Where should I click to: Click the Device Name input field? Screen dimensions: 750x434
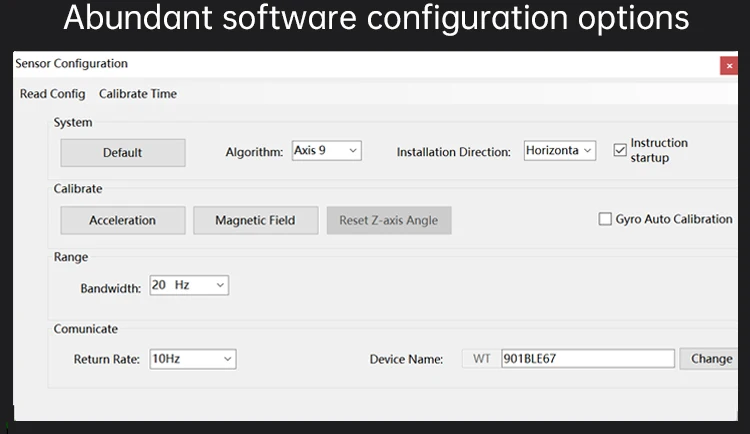588,358
